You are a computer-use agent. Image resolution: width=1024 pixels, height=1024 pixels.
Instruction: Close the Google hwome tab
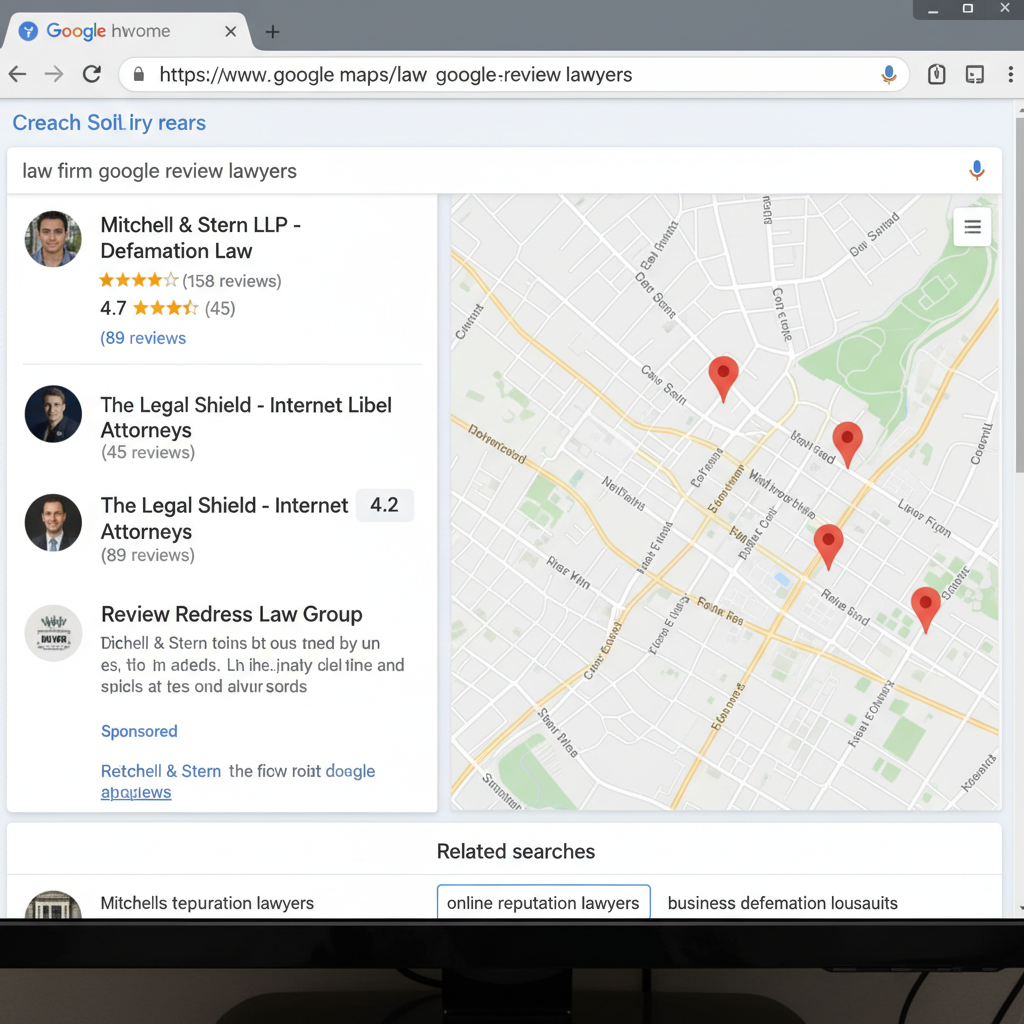point(231,31)
